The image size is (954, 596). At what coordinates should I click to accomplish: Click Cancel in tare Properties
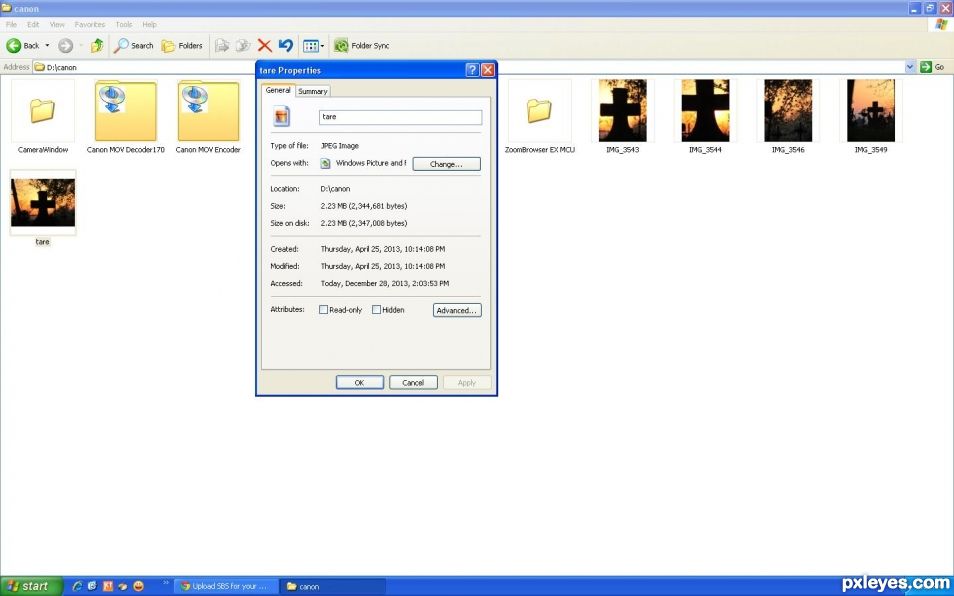[x=413, y=383]
